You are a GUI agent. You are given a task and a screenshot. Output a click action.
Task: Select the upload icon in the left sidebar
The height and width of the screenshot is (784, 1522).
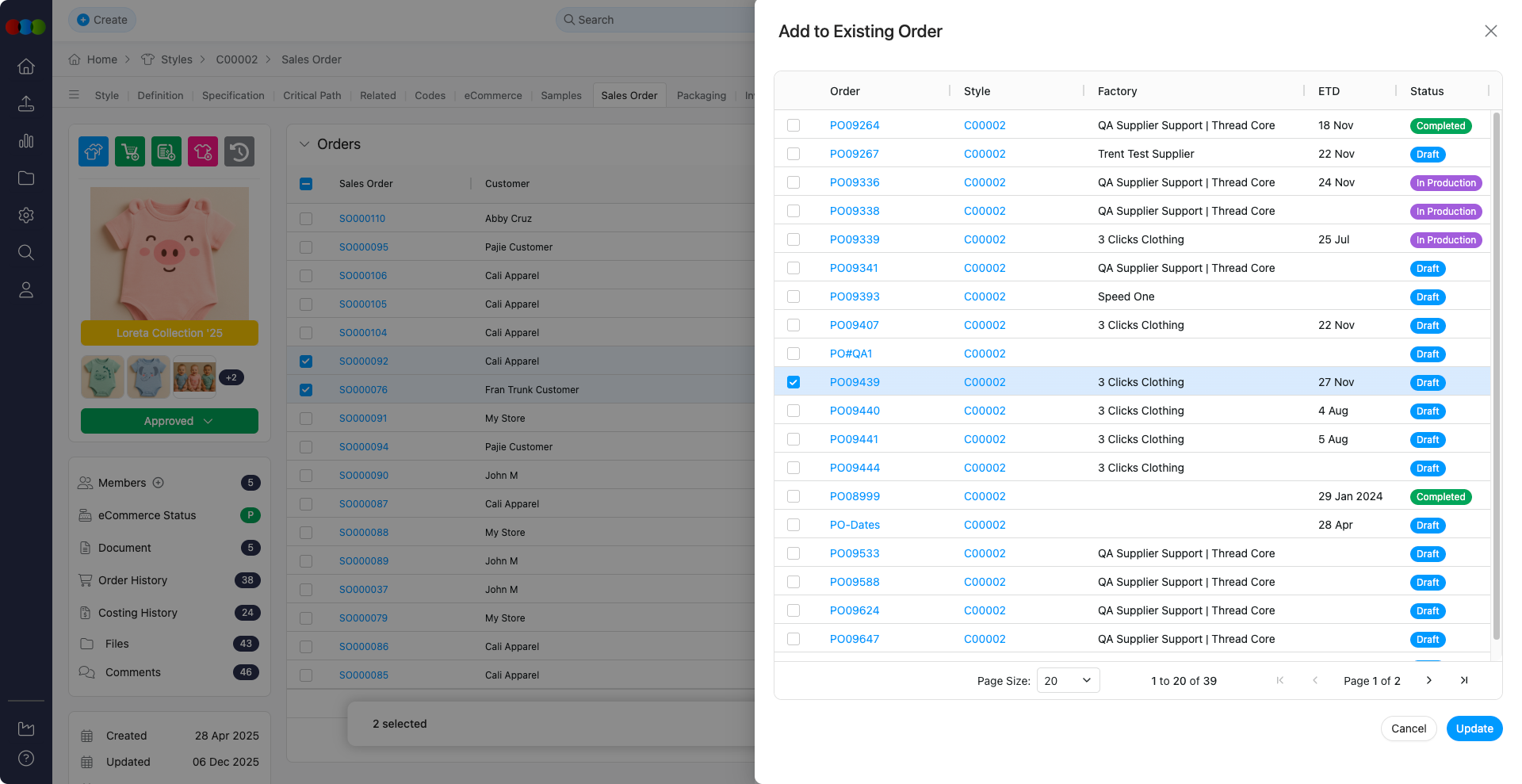click(x=26, y=104)
